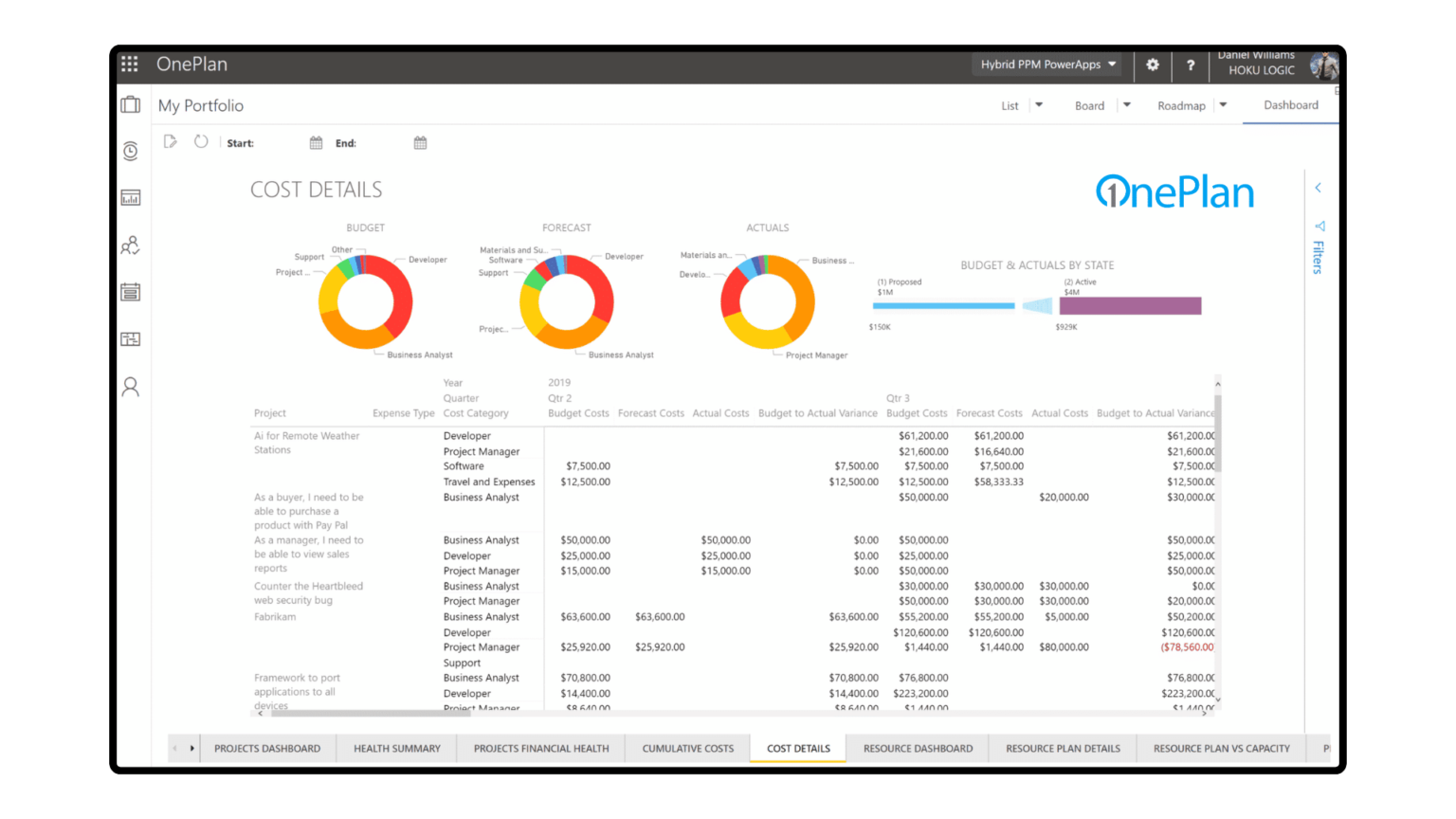Open the portfolio briefcase sidebar icon

pos(131,104)
